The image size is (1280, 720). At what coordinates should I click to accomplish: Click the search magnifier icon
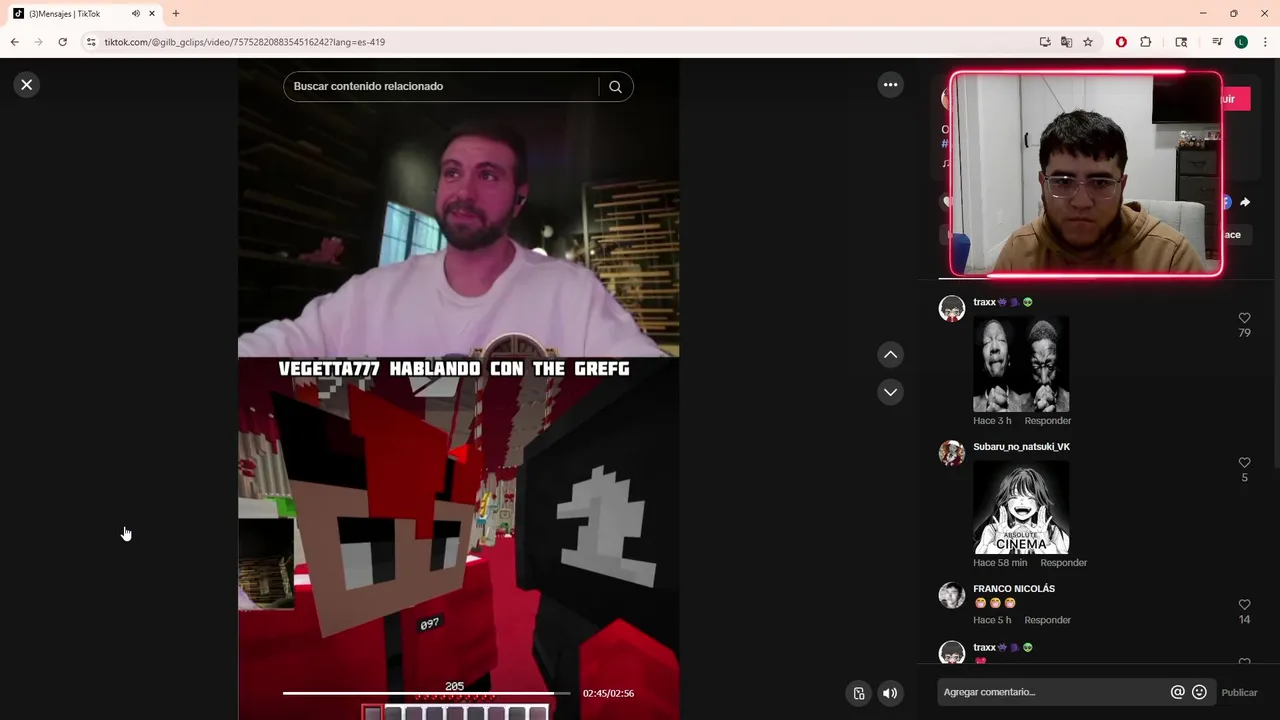[615, 86]
